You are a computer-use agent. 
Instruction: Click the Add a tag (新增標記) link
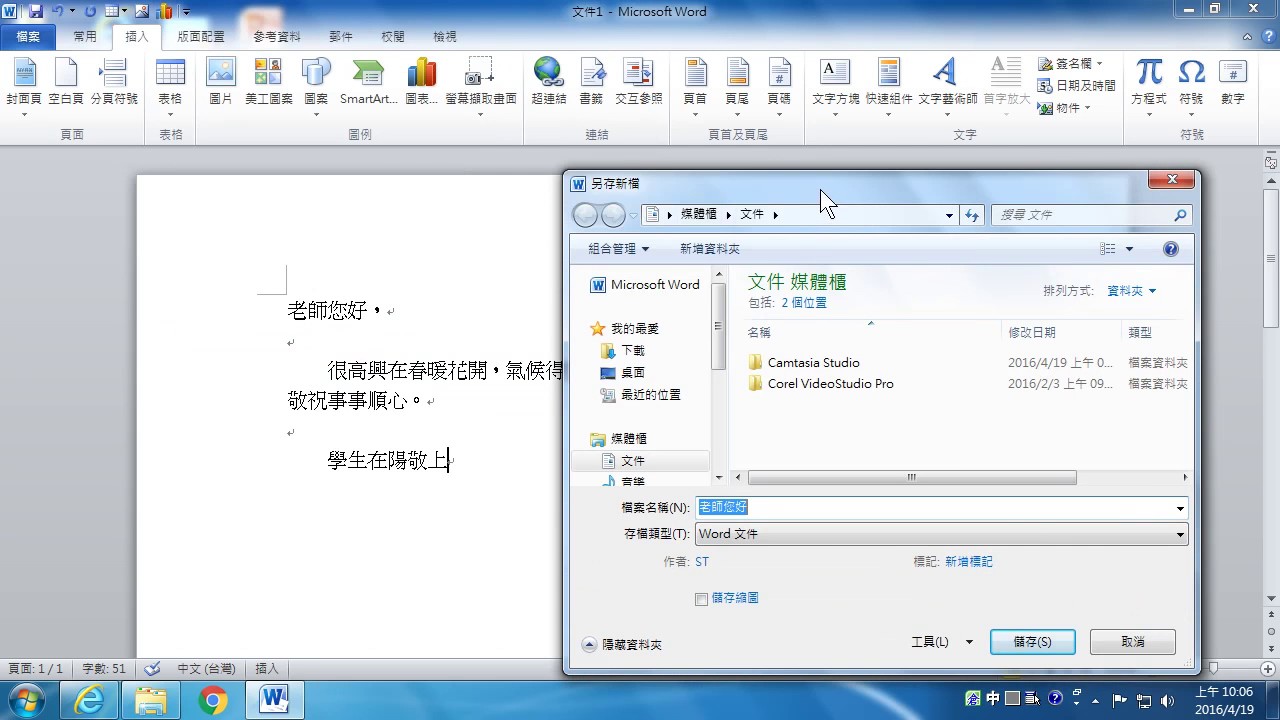tap(969, 562)
